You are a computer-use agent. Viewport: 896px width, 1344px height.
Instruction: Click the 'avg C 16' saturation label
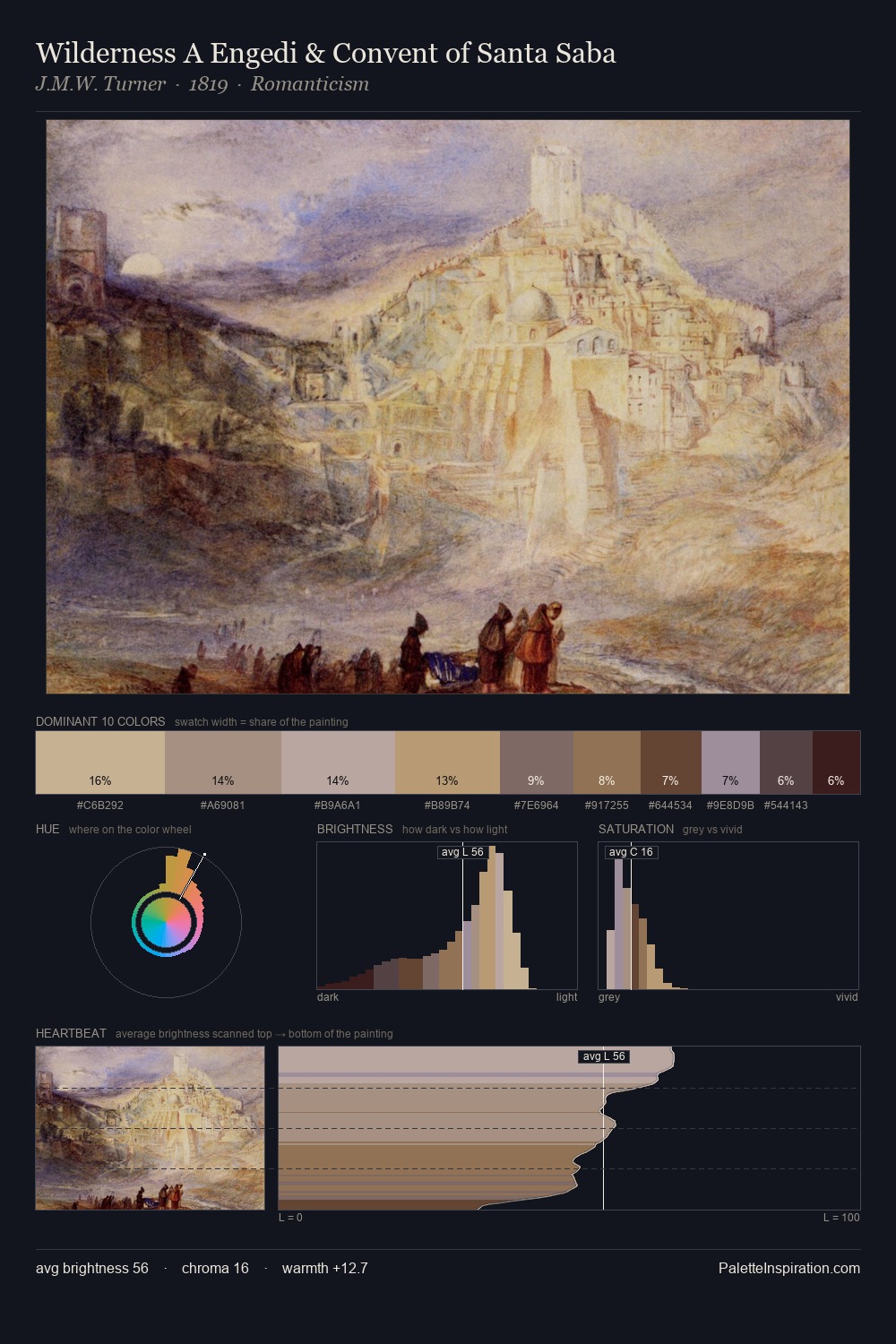pos(631,852)
